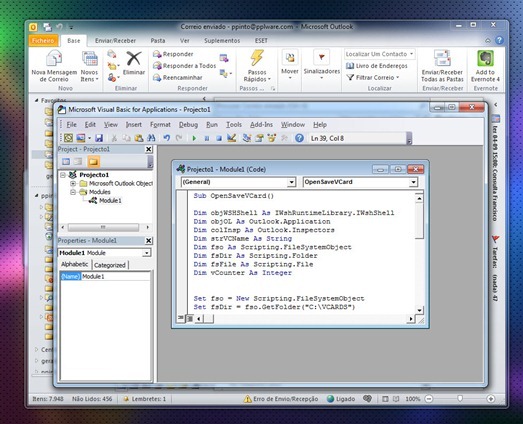Click Outlook zoom slider in status bar
The height and width of the screenshot is (424, 523).
tap(460, 398)
